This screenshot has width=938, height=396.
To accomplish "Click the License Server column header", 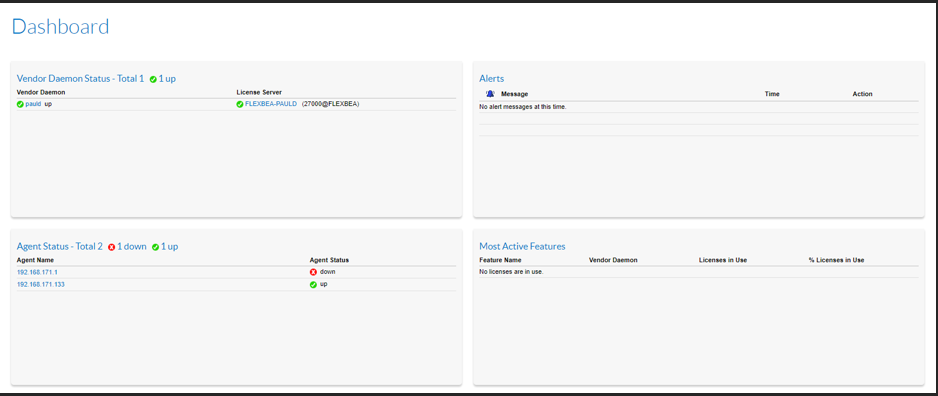I will tap(259, 92).
